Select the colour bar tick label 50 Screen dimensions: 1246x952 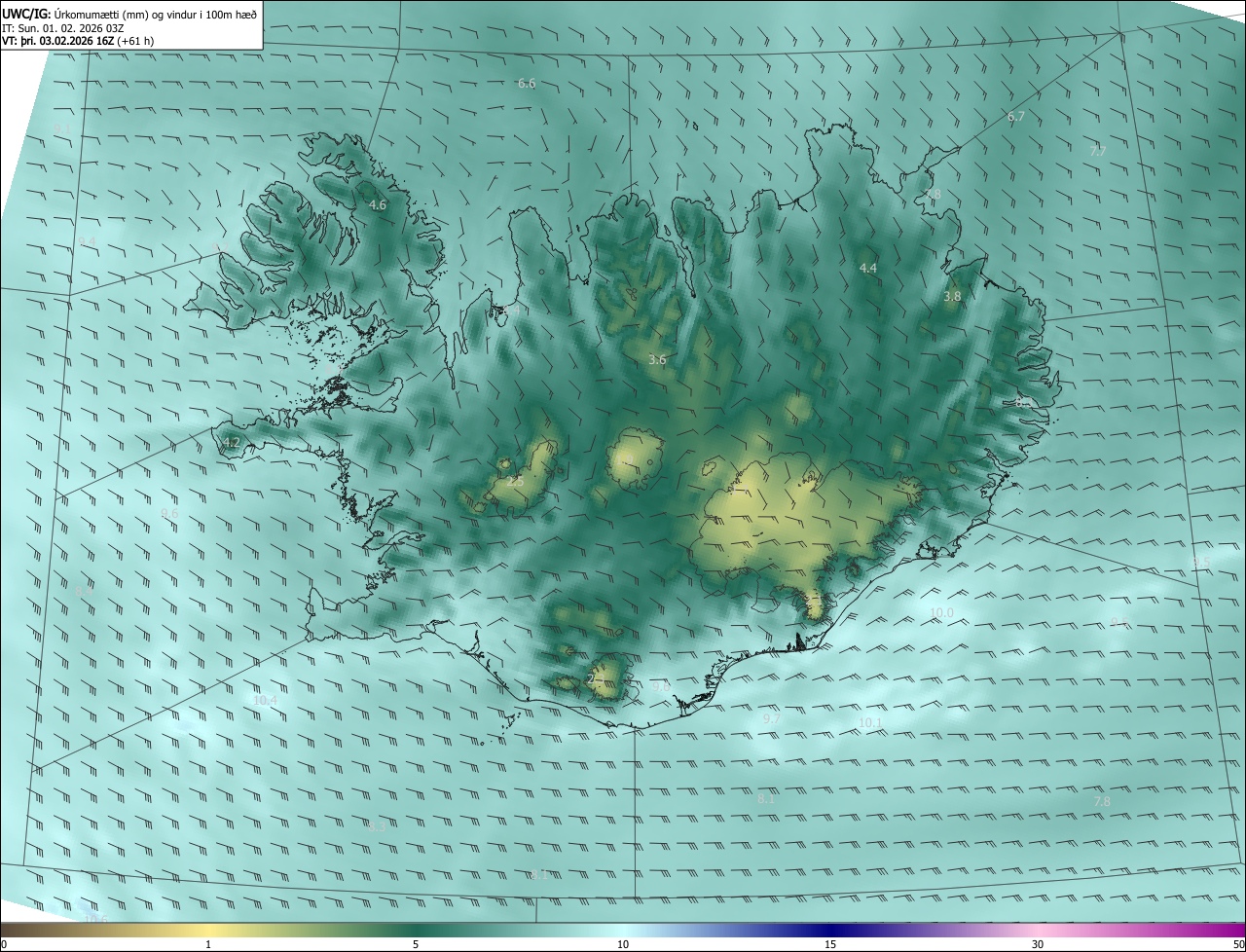pos(1238,945)
